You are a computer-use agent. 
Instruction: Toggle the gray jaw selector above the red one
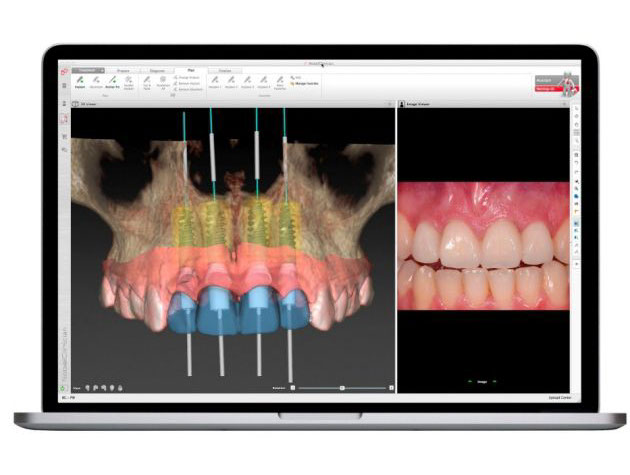point(544,80)
